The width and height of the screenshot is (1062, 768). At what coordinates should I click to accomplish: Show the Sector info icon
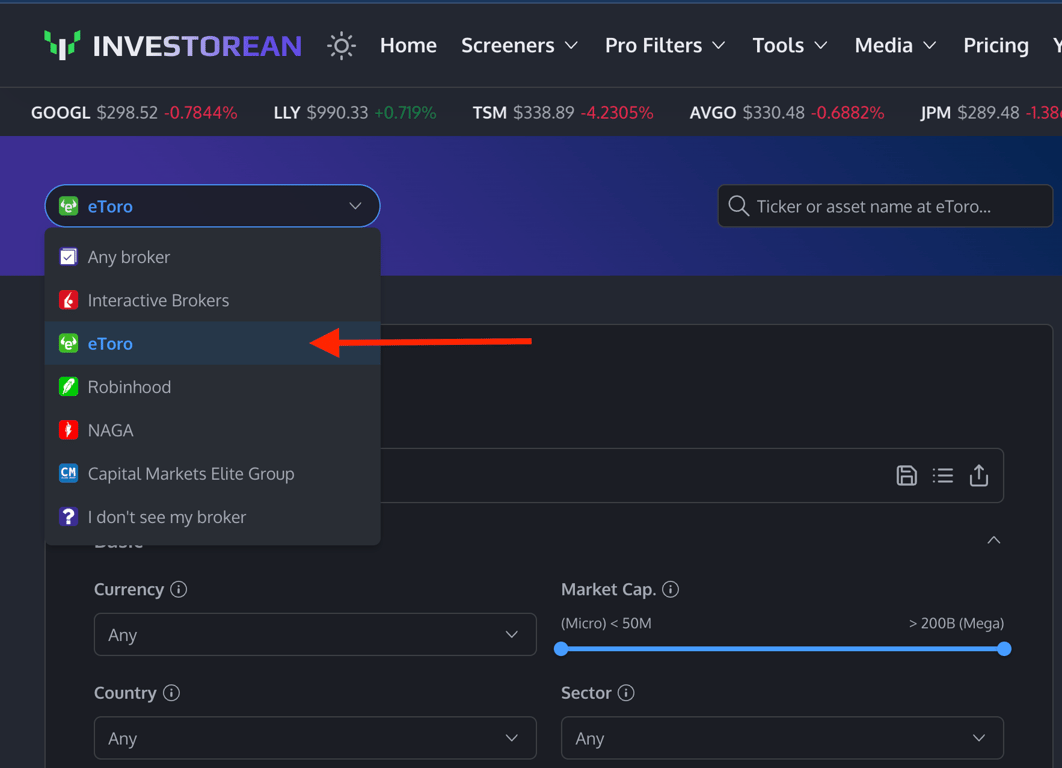point(626,693)
